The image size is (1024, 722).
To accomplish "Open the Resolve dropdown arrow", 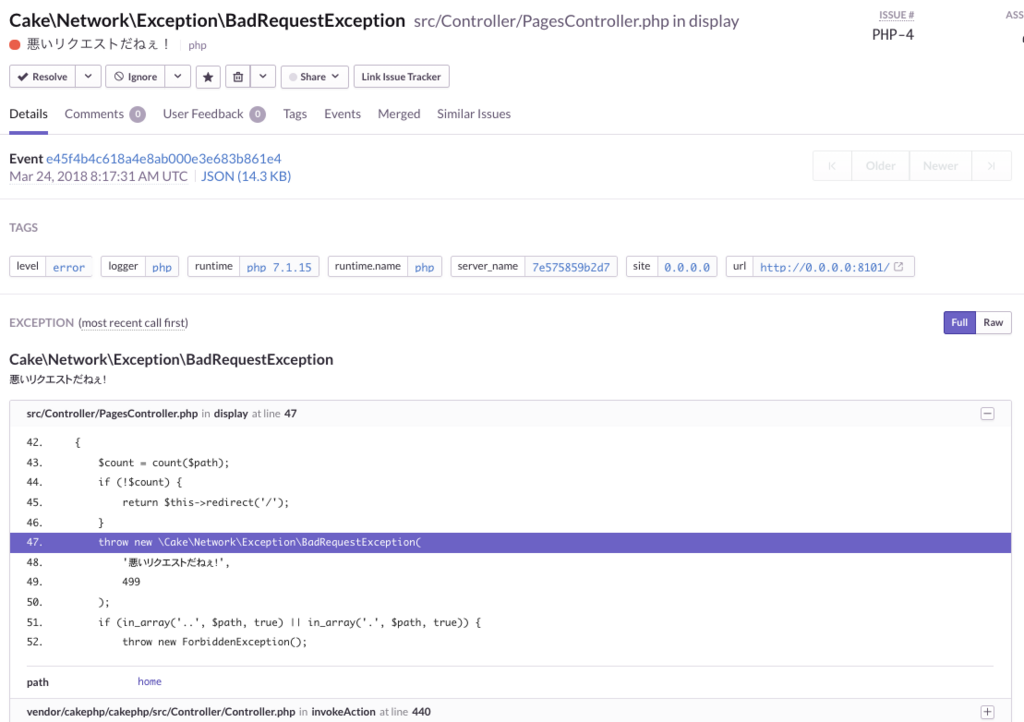I will (x=88, y=76).
